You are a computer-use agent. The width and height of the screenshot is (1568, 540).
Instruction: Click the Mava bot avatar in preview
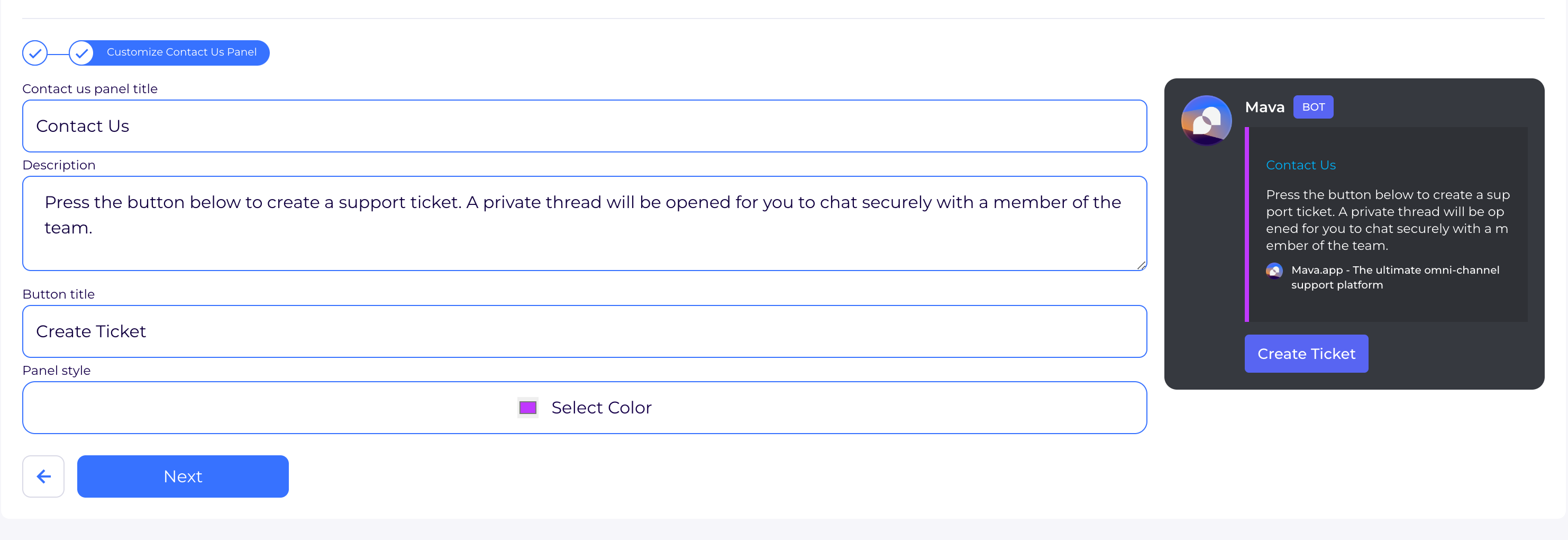click(1206, 120)
